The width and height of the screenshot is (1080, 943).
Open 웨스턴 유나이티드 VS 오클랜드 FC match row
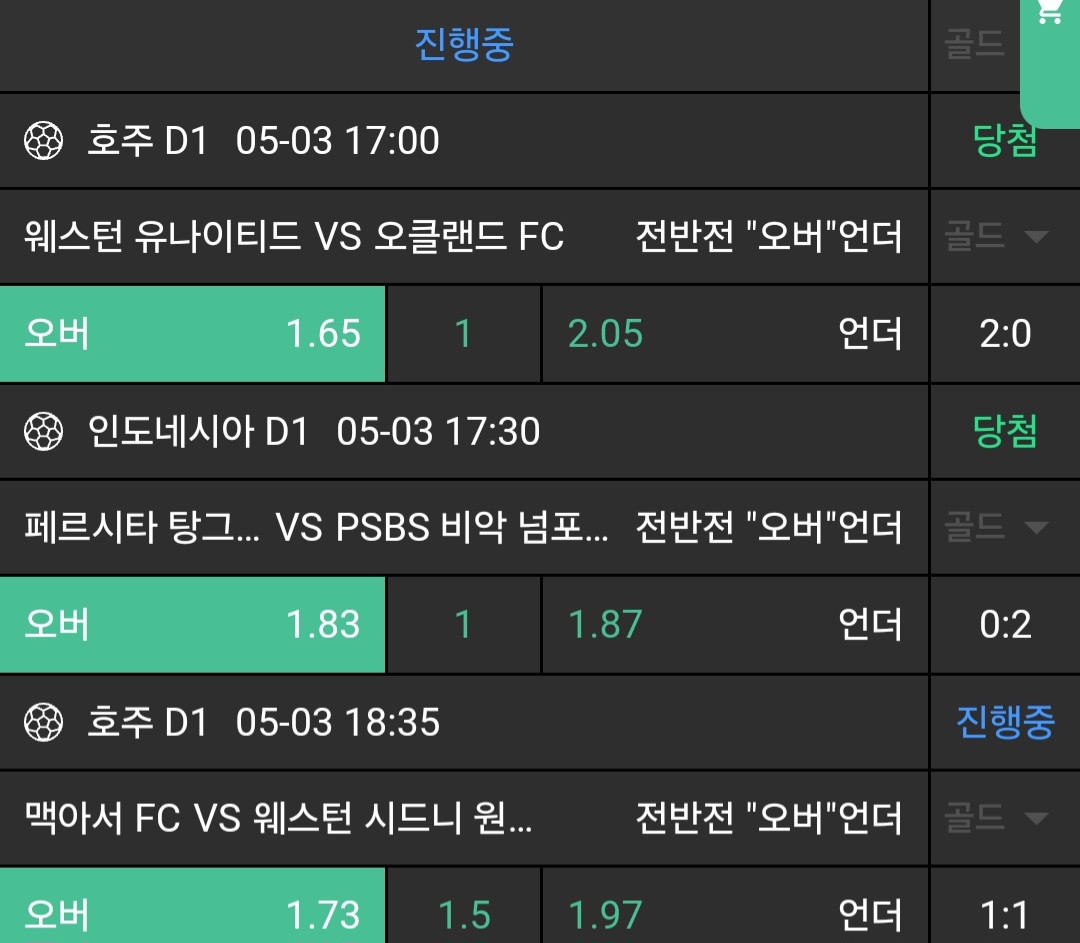(x=294, y=237)
